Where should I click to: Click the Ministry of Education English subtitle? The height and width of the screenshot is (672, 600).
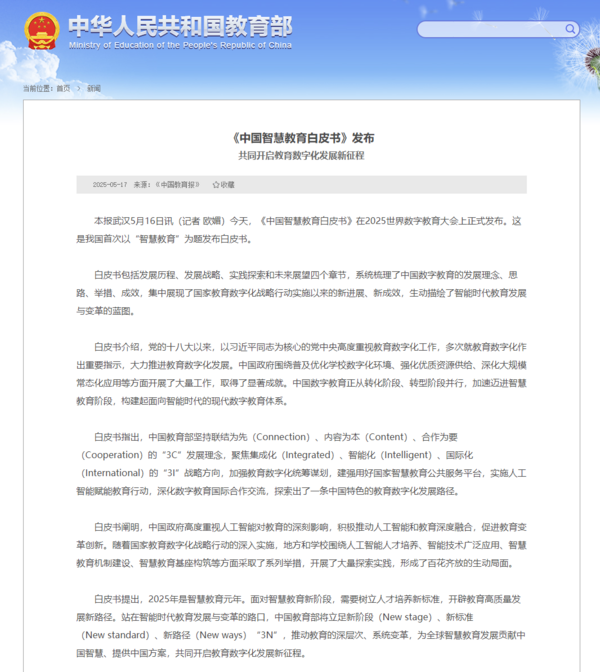tap(180, 45)
